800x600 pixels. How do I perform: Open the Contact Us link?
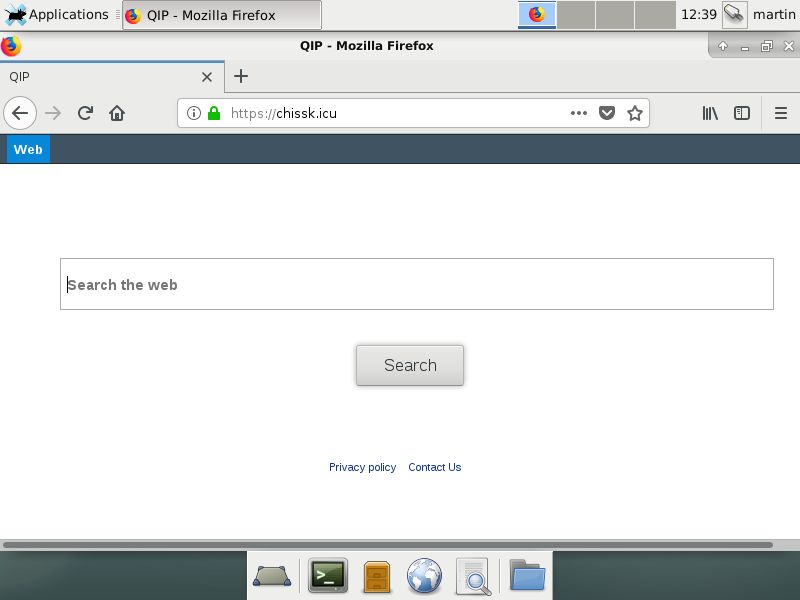pos(434,467)
